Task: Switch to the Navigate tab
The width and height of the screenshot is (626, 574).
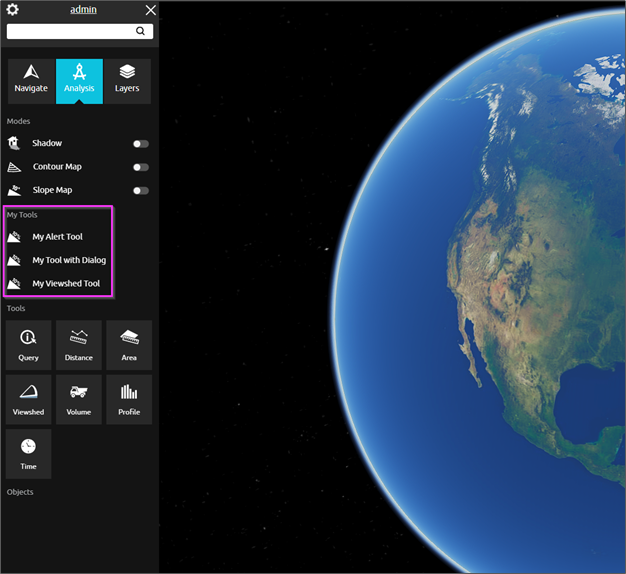Action: pyautogui.click(x=31, y=81)
